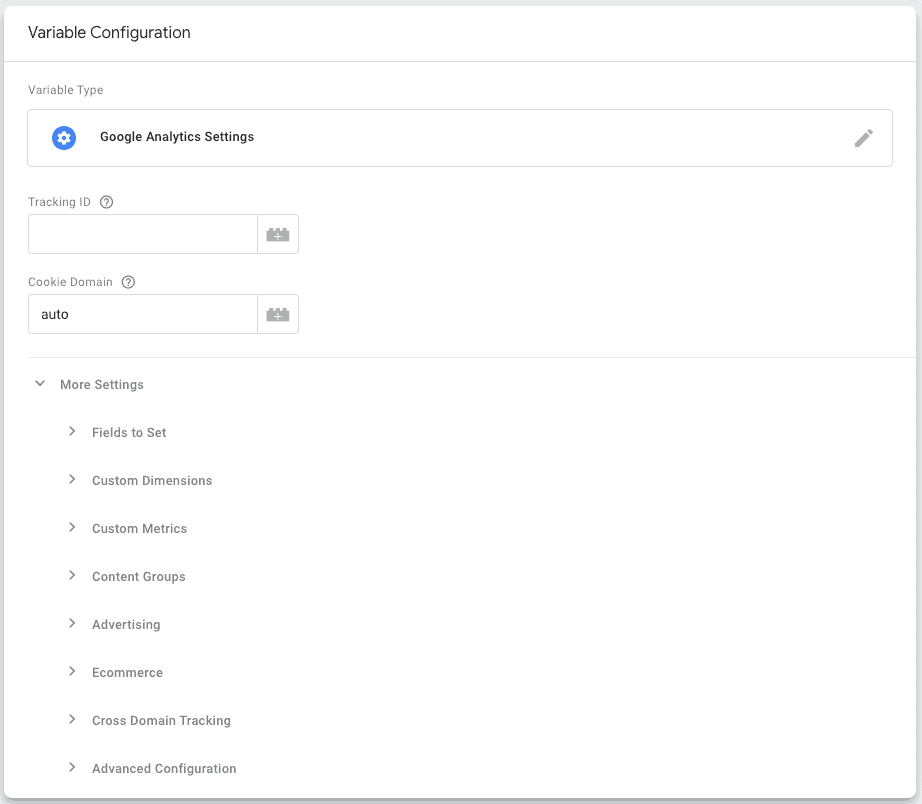The height and width of the screenshot is (804, 922).
Task: Click the Variable Type label
Action: coord(66,90)
